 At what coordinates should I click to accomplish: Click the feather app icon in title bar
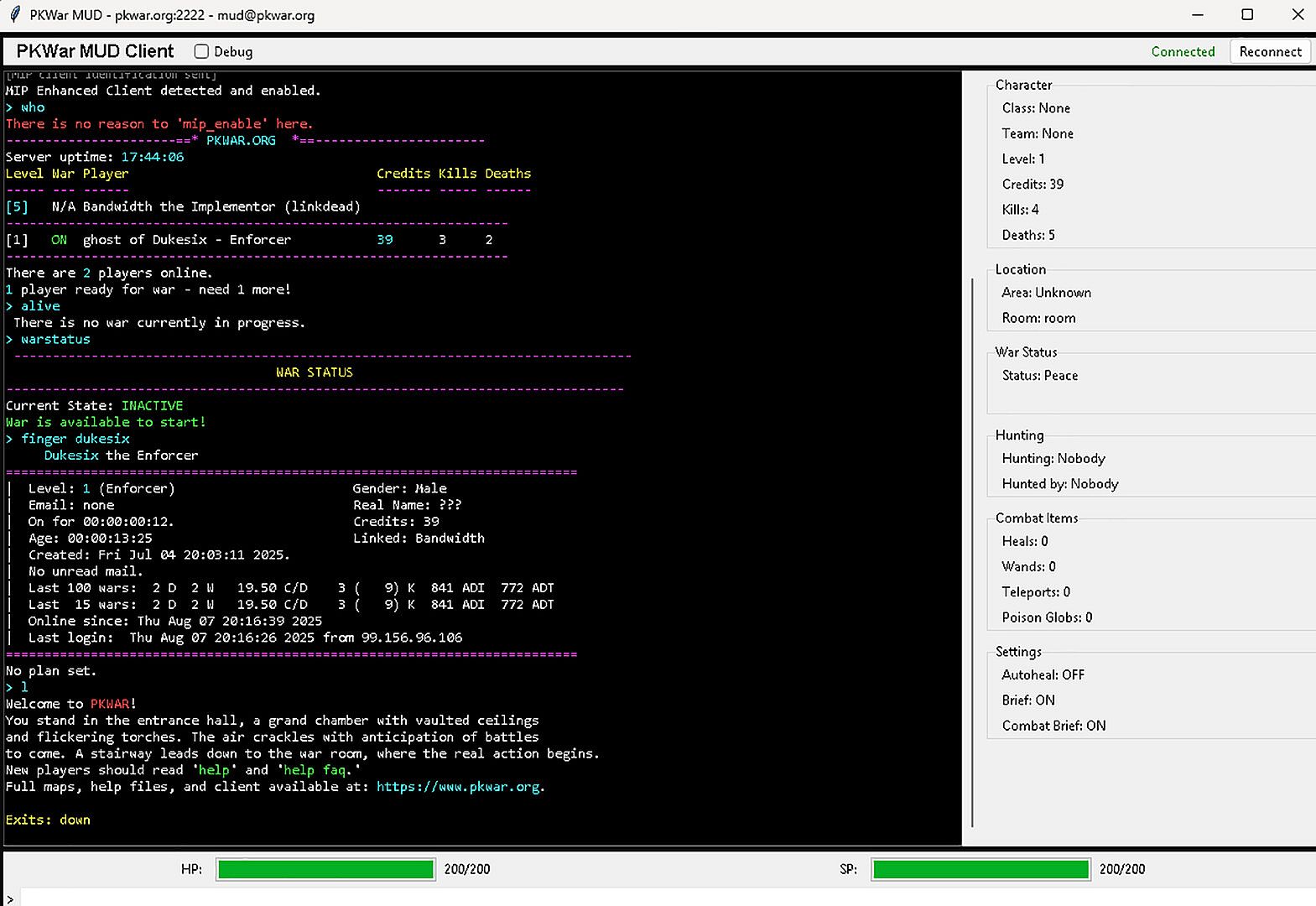coord(14,14)
